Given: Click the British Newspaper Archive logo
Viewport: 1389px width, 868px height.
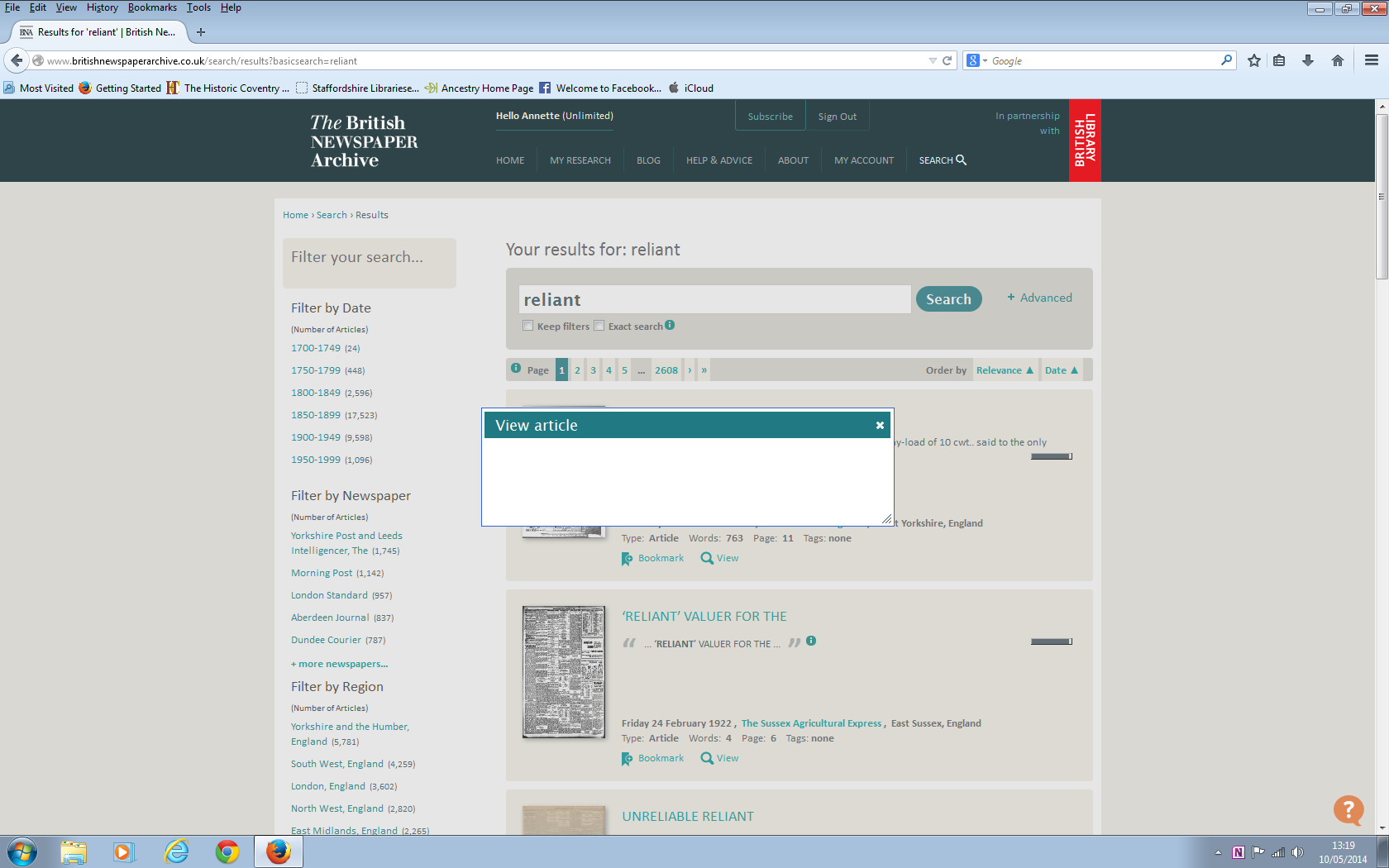Looking at the screenshot, I should coord(365,141).
